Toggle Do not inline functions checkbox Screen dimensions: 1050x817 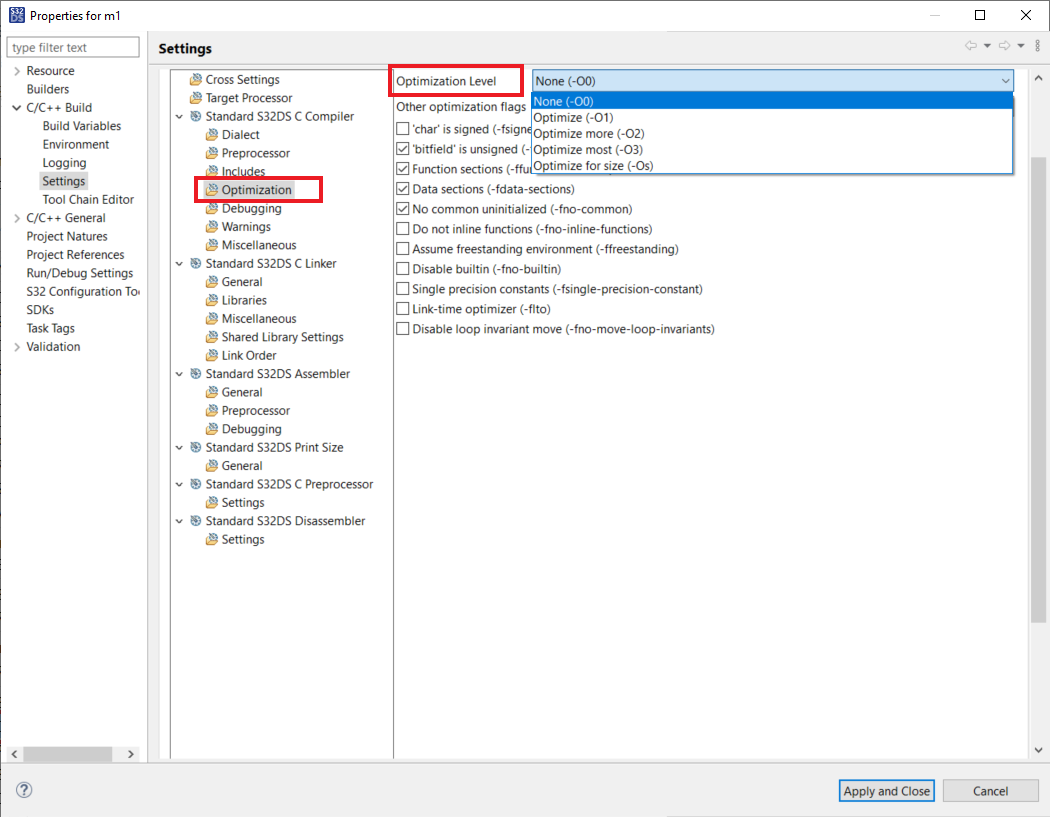click(x=402, y=229)
